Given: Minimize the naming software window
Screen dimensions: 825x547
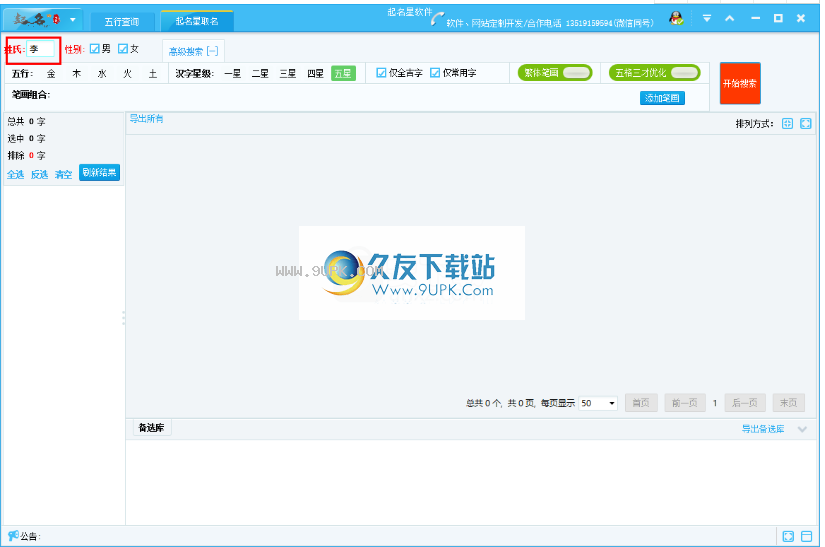Looking at the screenshot, I should pyautogui.click(x=756, y=18).
